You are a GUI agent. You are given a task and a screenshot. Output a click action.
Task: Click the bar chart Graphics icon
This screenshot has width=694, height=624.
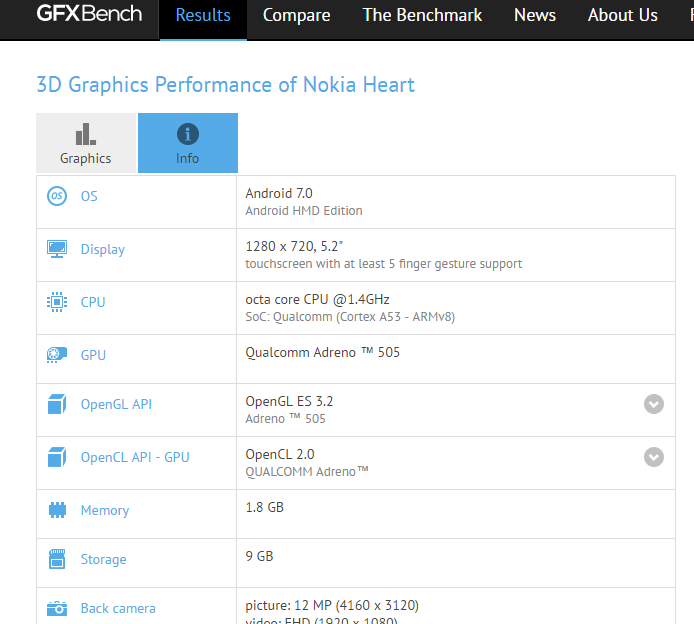(85, 134)
